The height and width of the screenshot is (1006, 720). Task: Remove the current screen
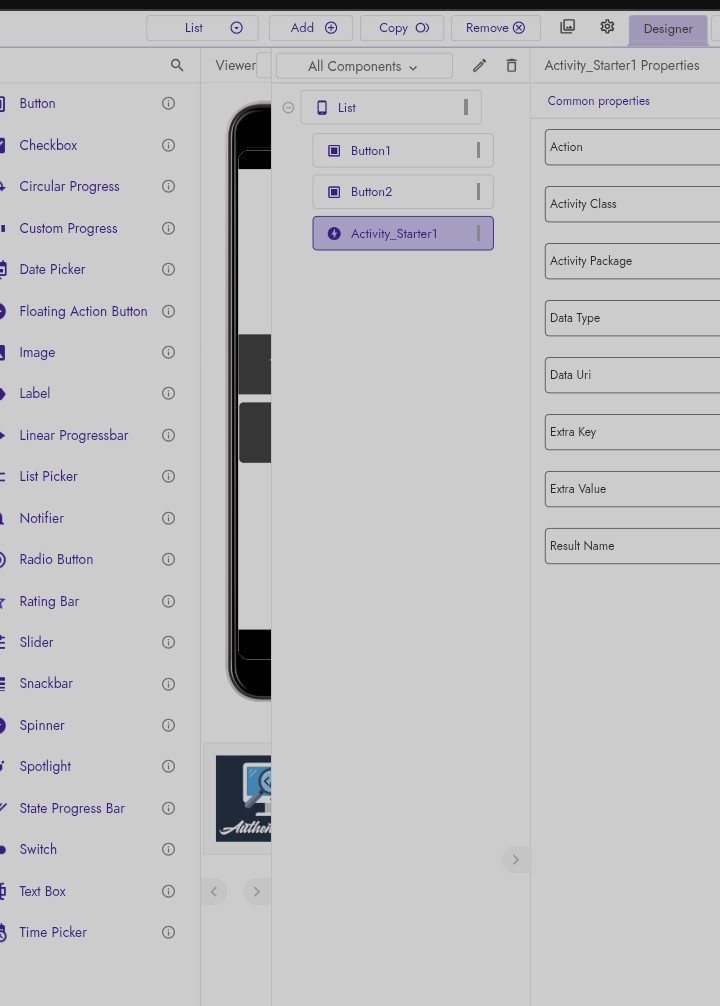click(495, 28)
